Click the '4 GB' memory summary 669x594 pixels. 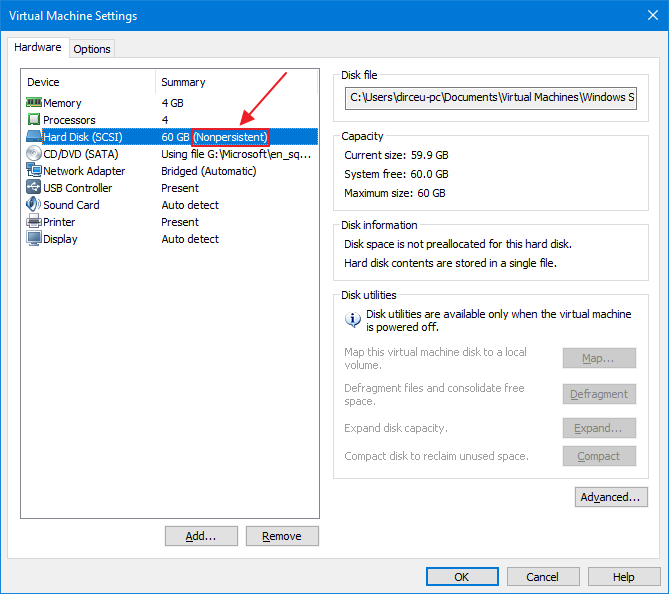[x=172, y=103]
